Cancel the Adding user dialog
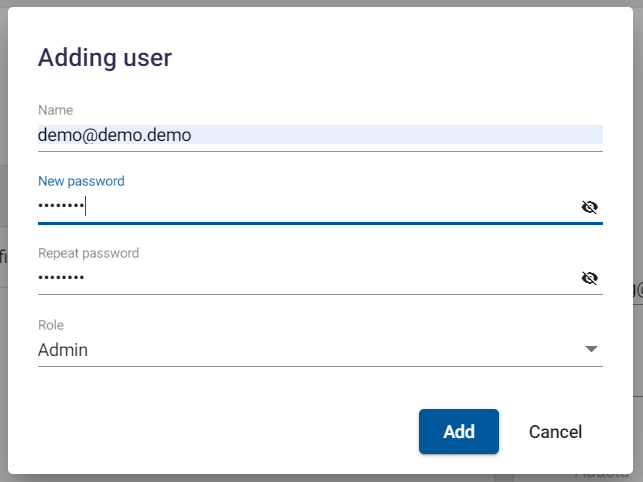This screenshot has height=482, width=643. [x=555, y=432]
